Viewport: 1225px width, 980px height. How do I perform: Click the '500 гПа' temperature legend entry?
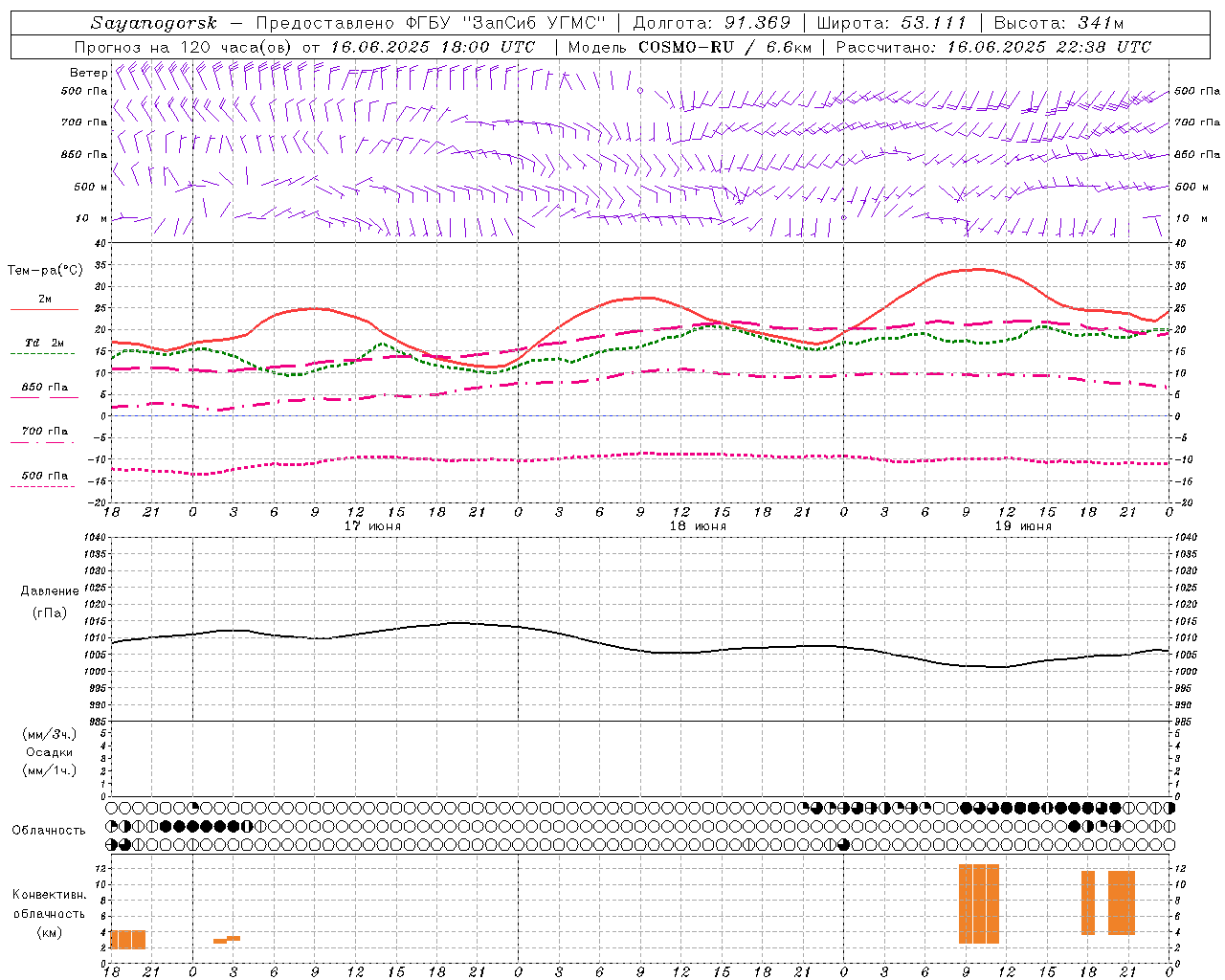pos(44,476)
